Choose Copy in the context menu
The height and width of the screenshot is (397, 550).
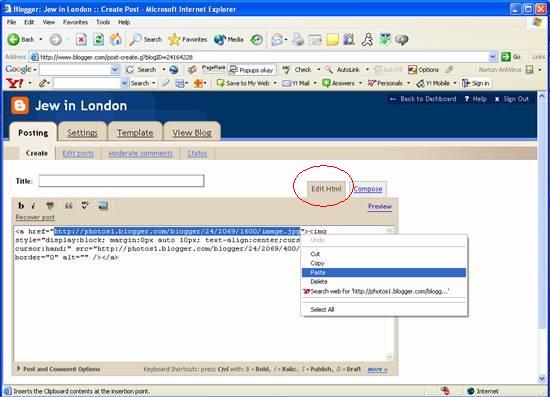[384, 263]
